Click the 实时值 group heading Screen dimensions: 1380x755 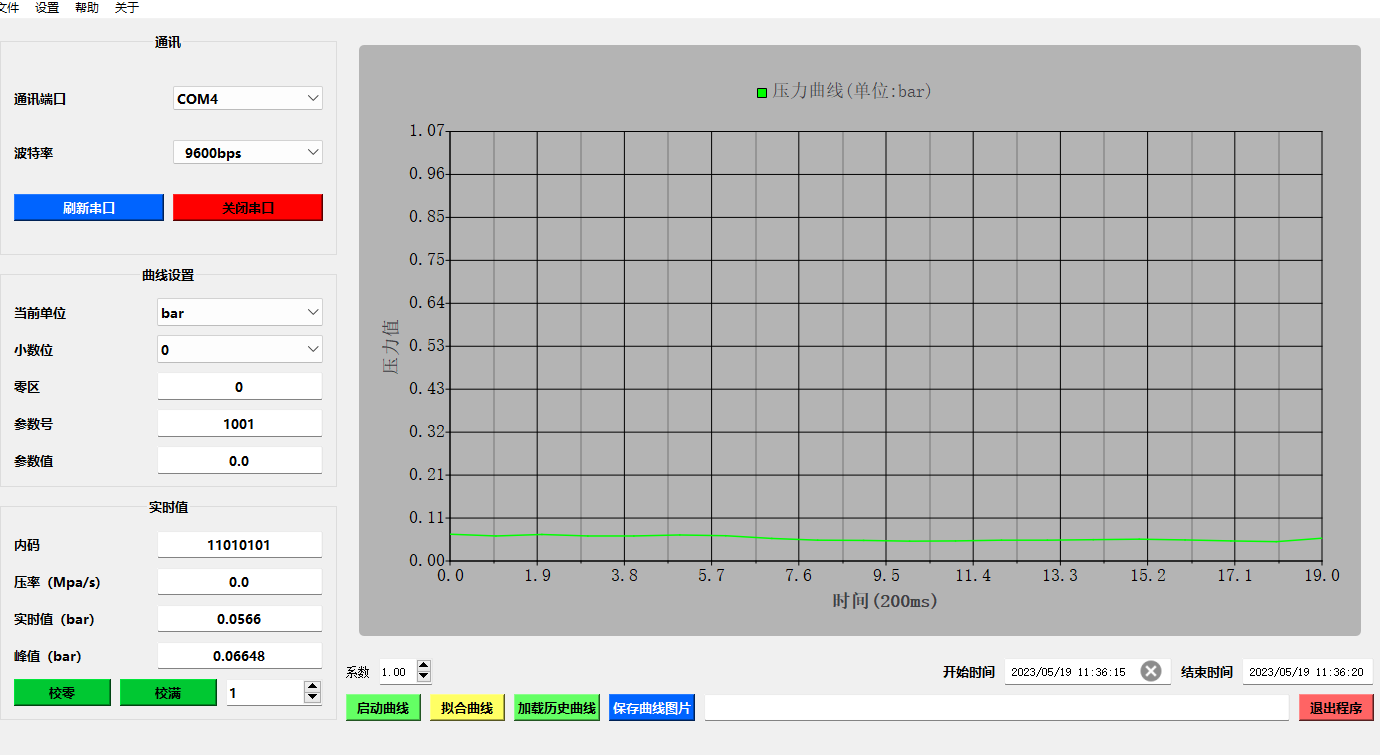pyautogui.click(x=168, y=507)
